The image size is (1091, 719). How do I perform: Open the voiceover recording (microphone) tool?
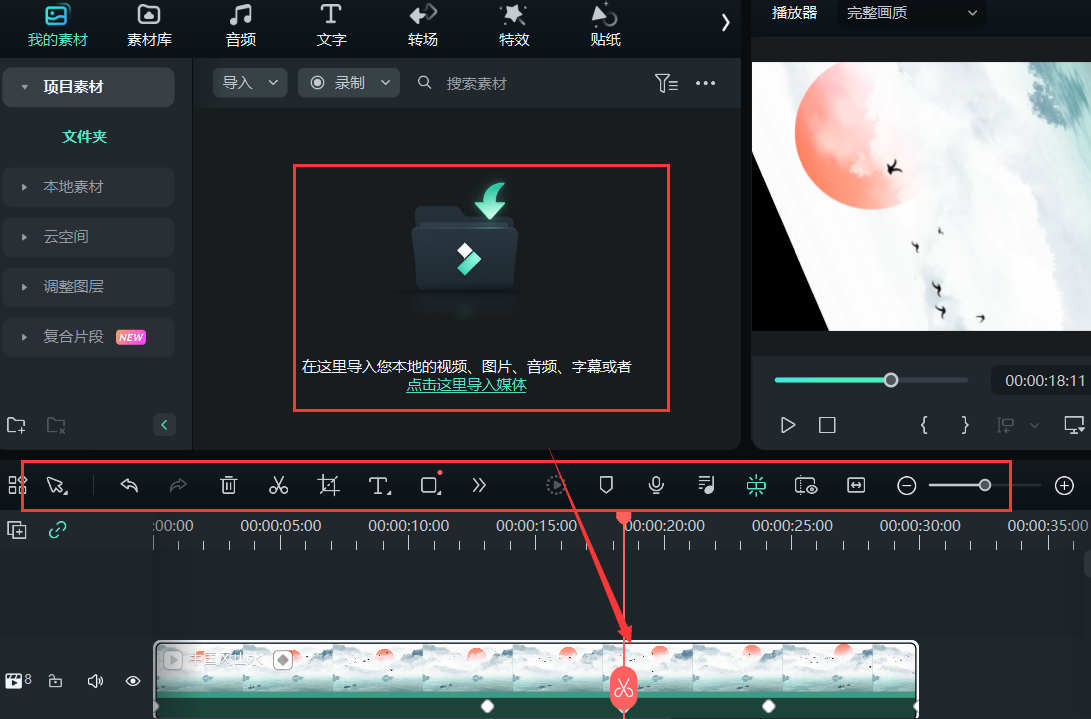click(656, 485)
